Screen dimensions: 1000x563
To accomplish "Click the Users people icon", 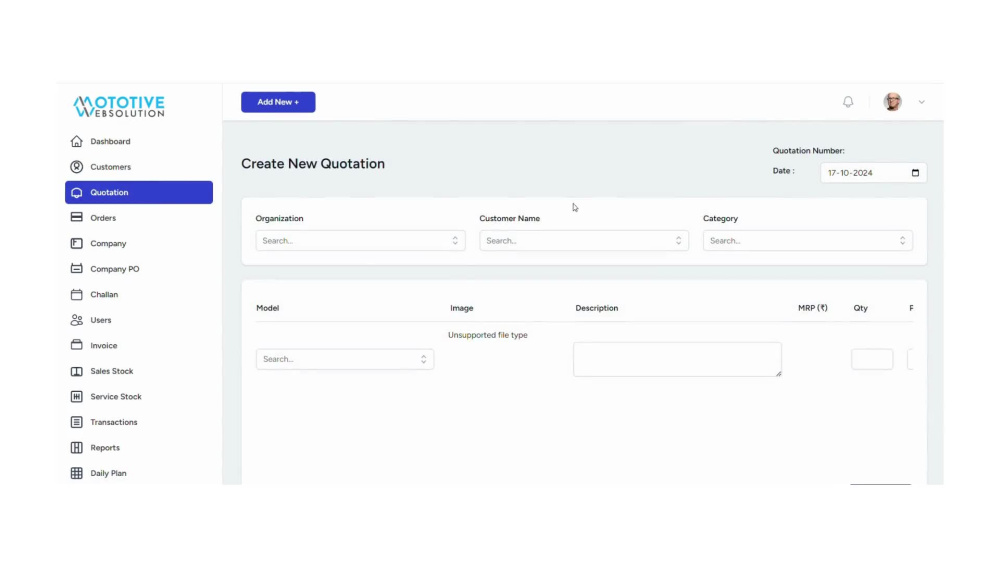I will click(x=77, y=319).
